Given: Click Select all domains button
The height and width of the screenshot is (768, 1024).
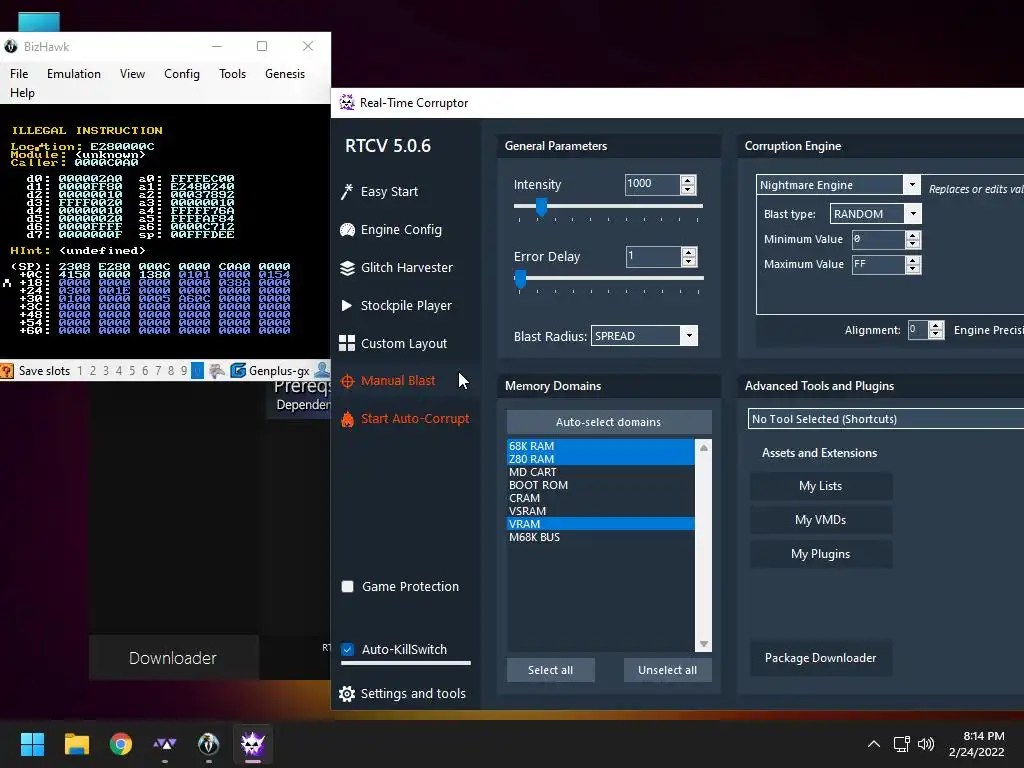Looking at the screenshot, I should [551, 670].
